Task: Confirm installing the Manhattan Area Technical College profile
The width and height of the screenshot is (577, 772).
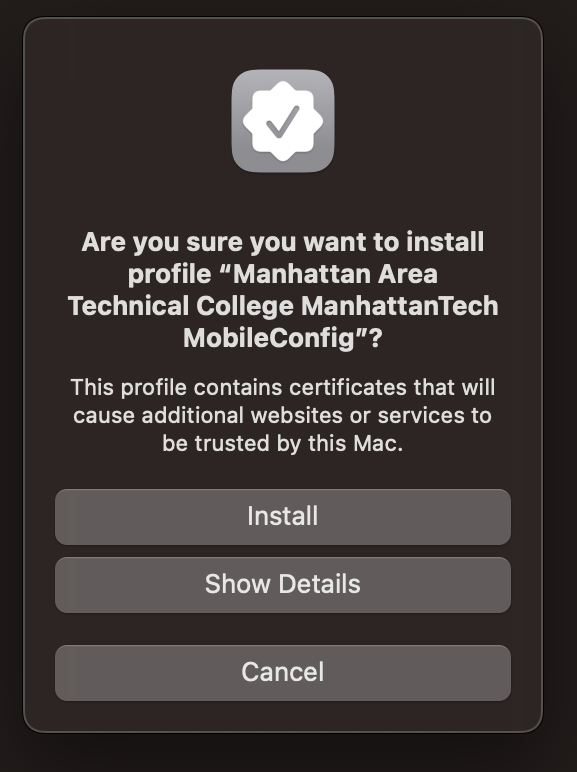Action: (x=283, y=516)
